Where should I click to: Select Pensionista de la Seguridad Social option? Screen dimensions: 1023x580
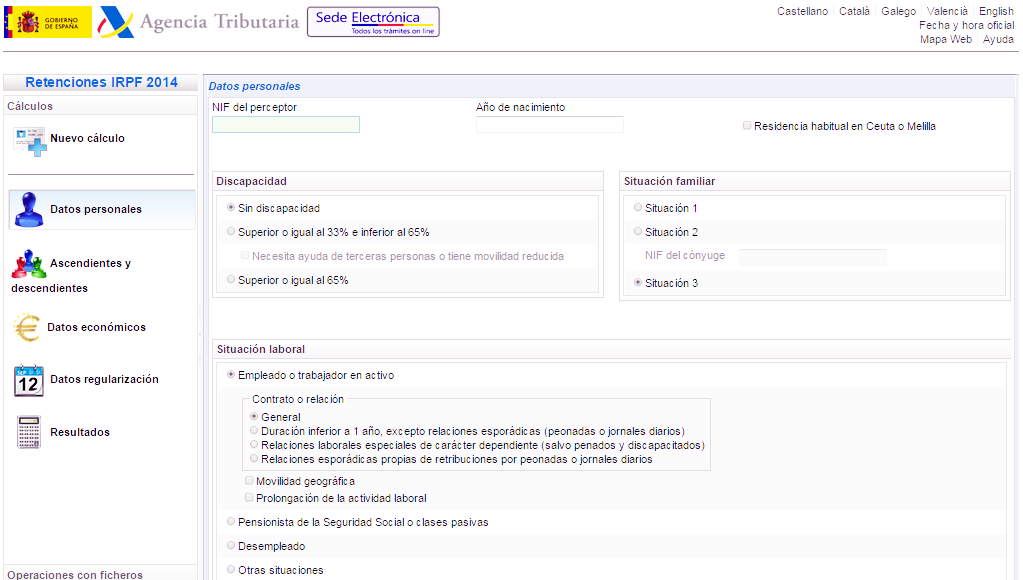231,522
